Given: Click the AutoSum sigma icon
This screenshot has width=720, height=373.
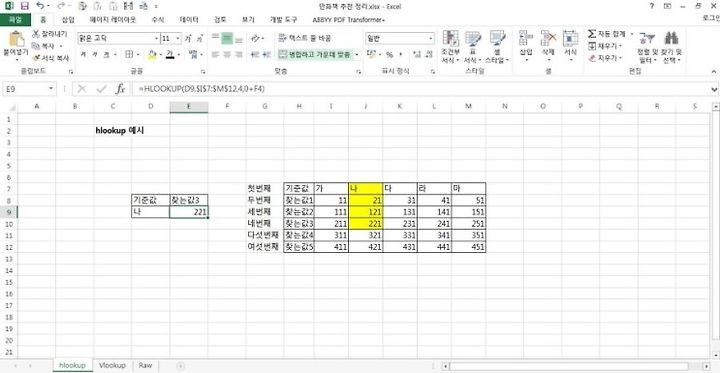Looking at the screenshot, I should [592, 34].
